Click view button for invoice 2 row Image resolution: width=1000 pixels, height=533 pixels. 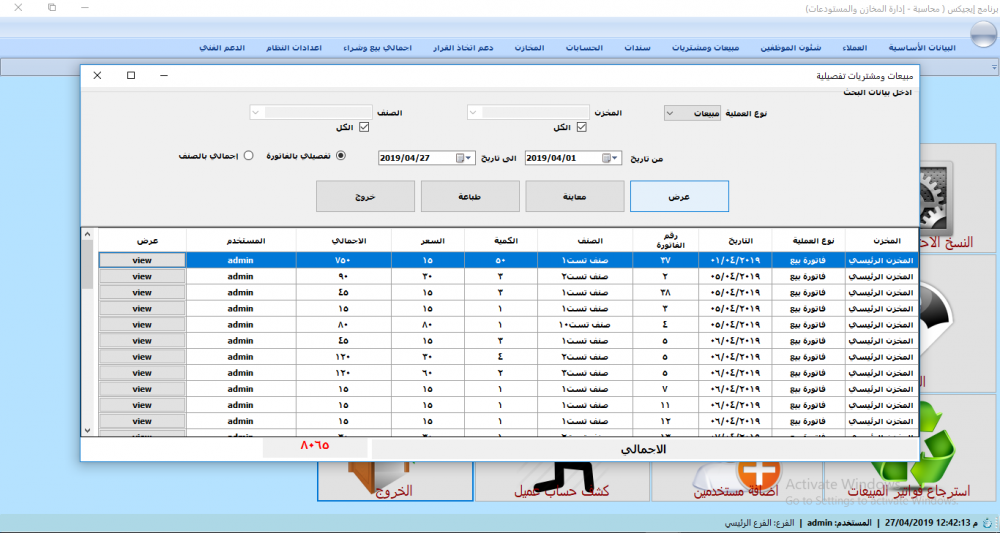point(142,276)
